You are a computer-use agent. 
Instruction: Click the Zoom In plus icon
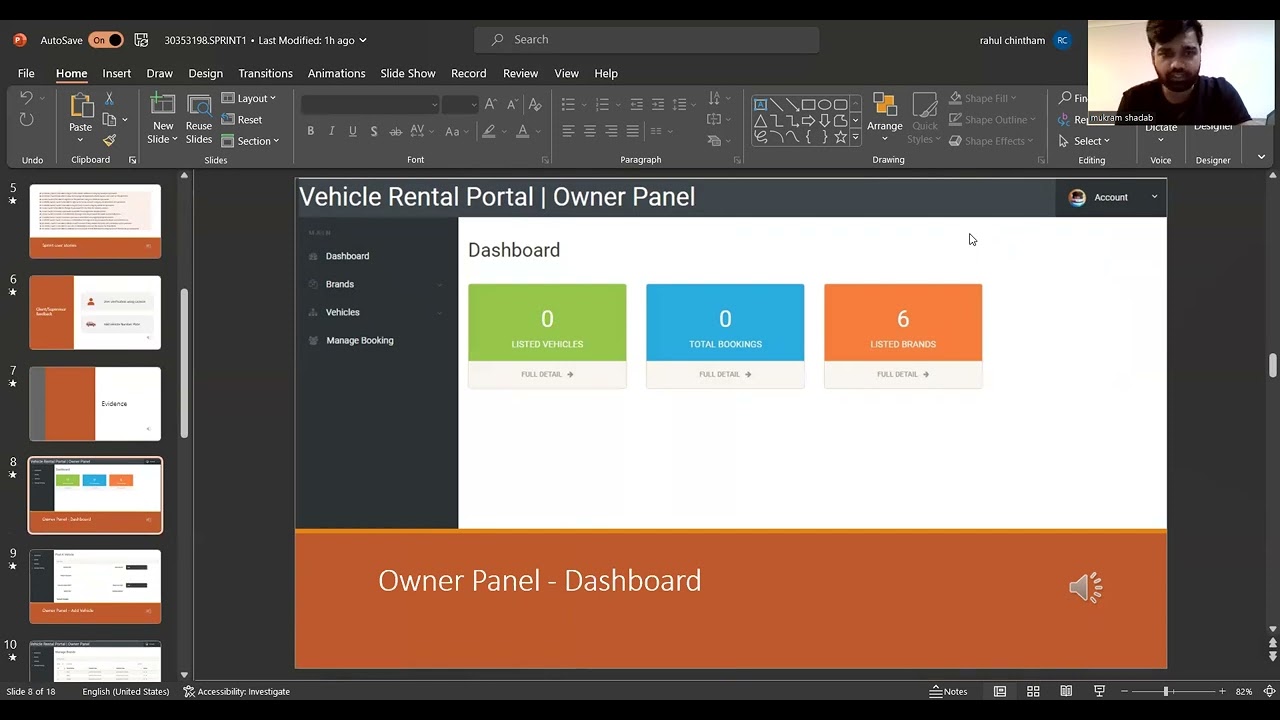tap(1222, 691)
